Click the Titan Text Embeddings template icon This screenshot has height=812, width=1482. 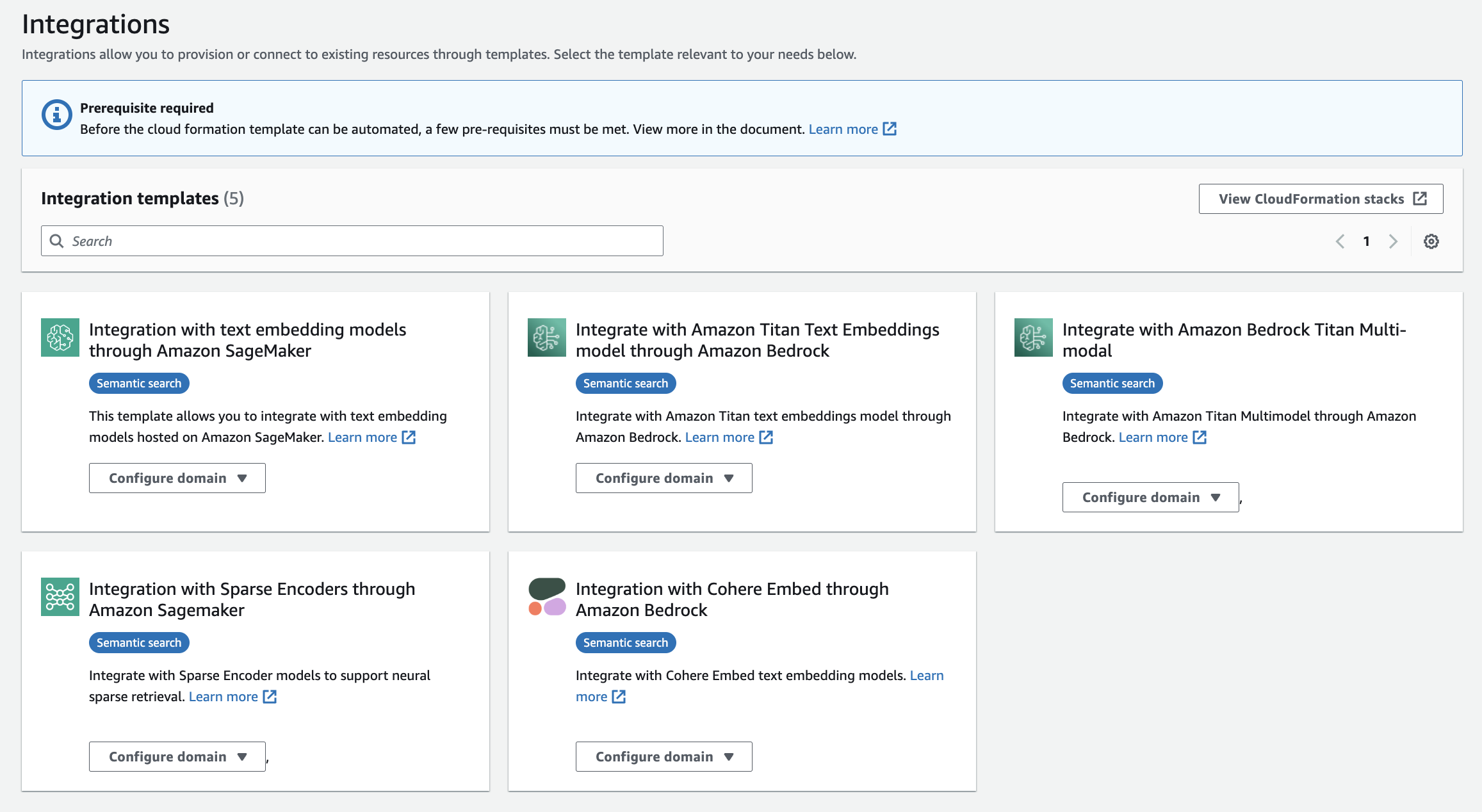547,337
